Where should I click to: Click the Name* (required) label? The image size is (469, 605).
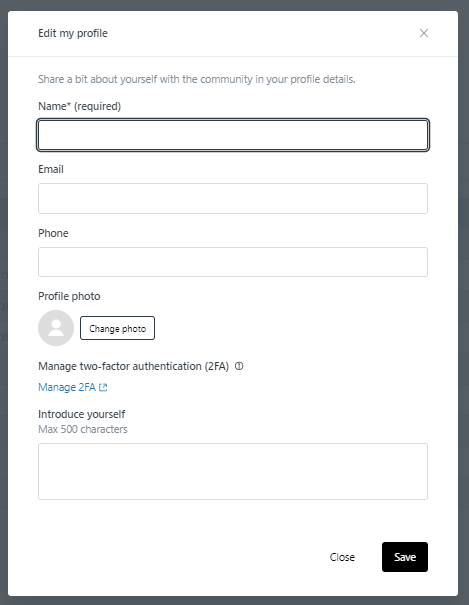[79, 106]
